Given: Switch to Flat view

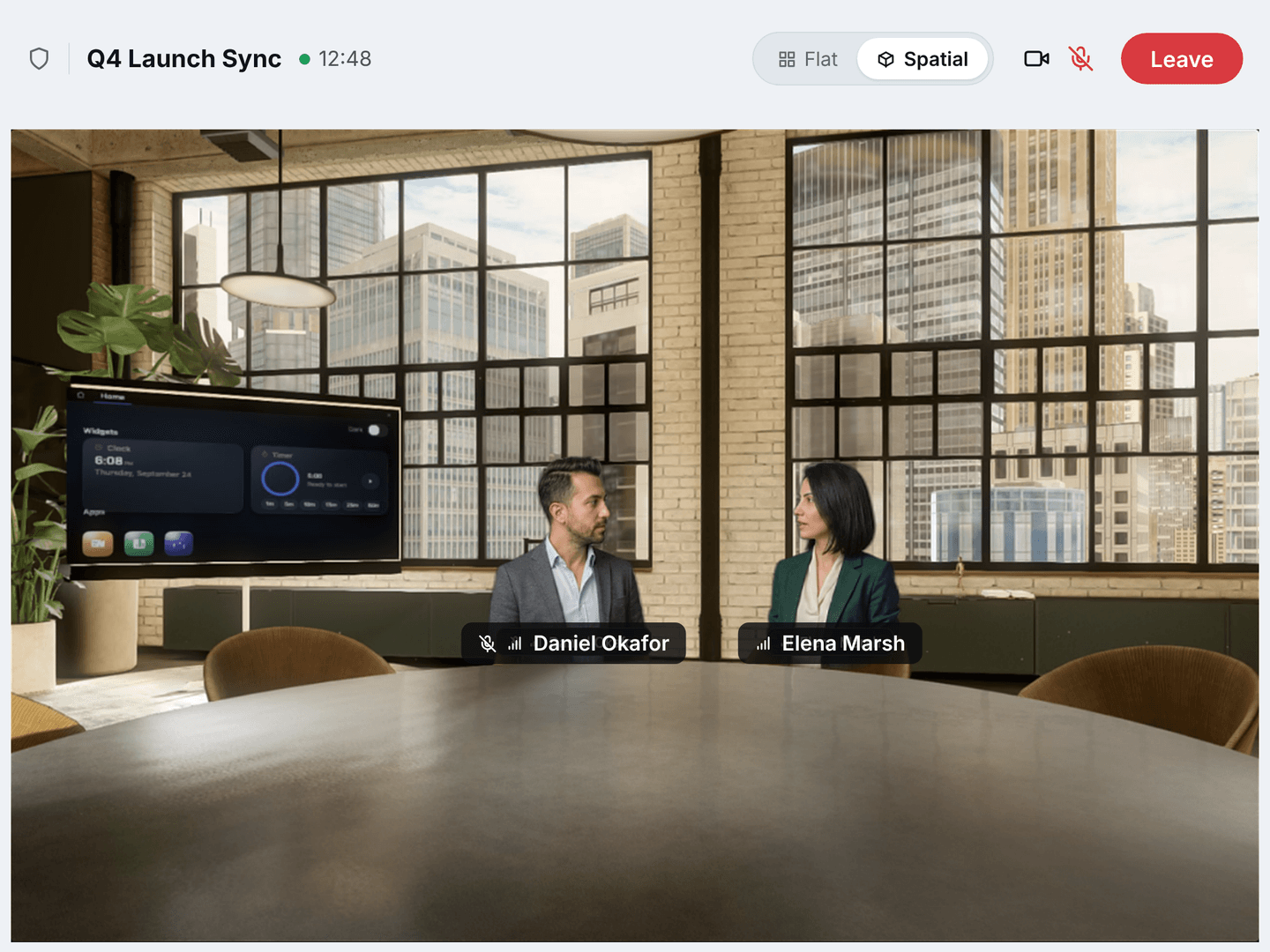Looking at the screenshot, I should pos(808,59).
